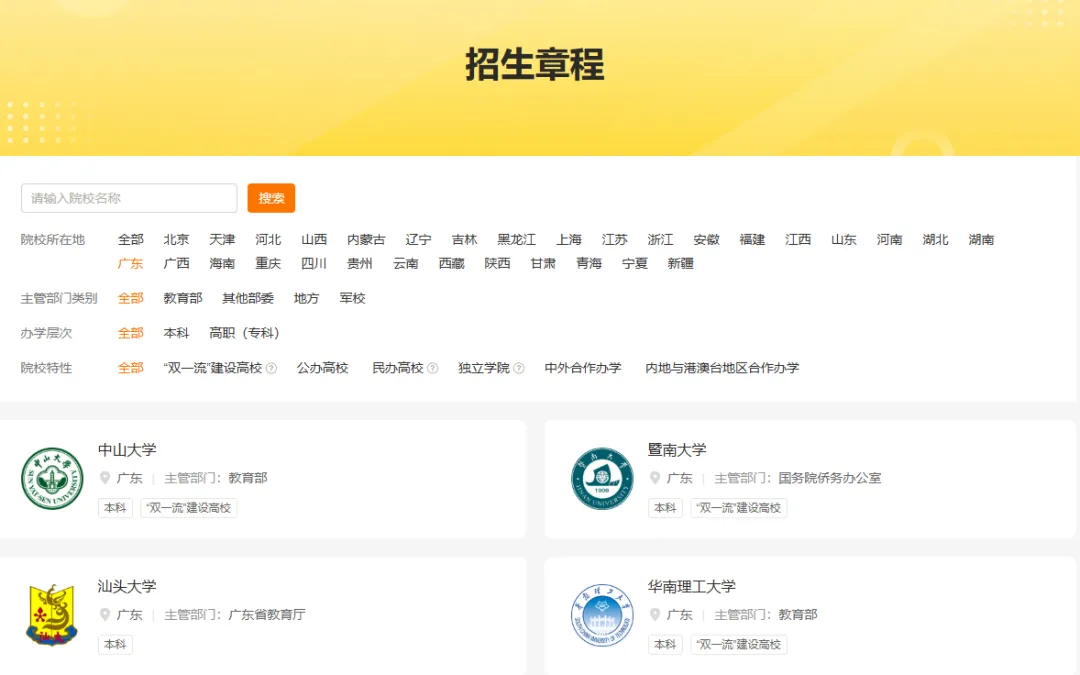Image resolution: width=1080 pixels, height=675 pixels.
Task: Select 山东 from location list
Action: 844,240
